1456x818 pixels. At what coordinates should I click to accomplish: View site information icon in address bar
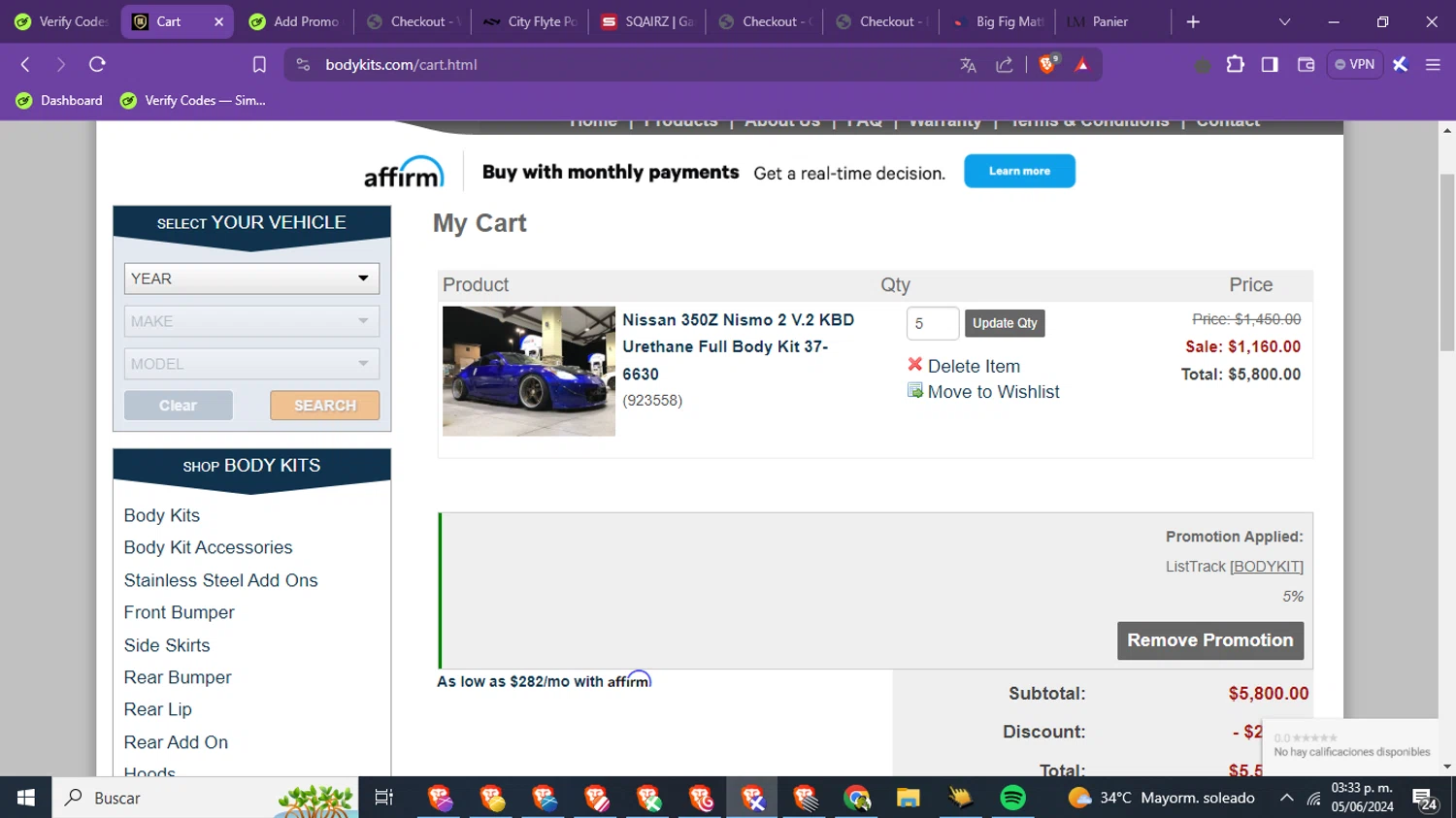(x=303, y=65)
